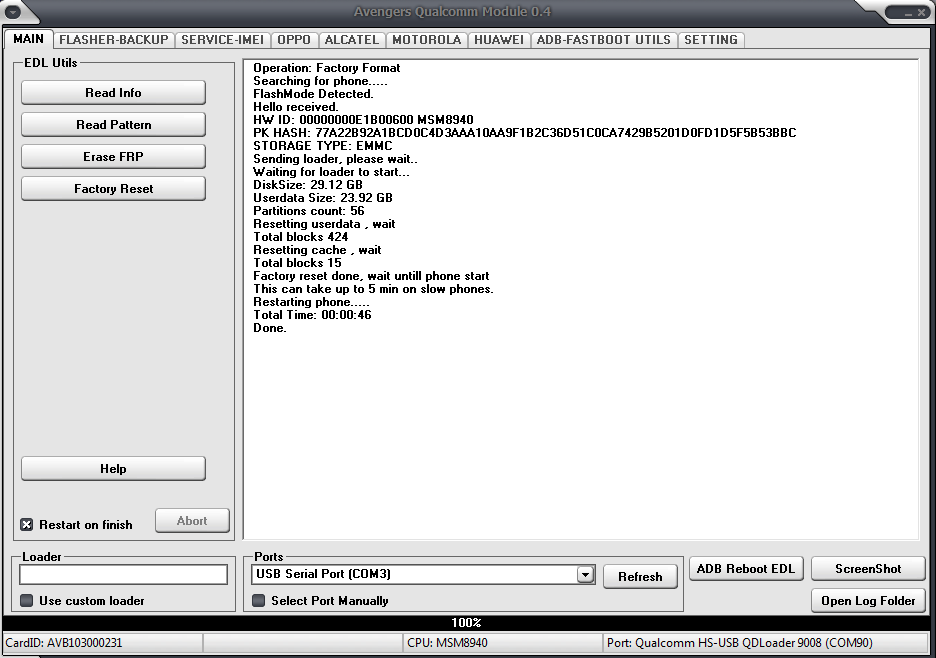Select the Qualcomm HS-USB QDLoader port status

click(740, 643)
